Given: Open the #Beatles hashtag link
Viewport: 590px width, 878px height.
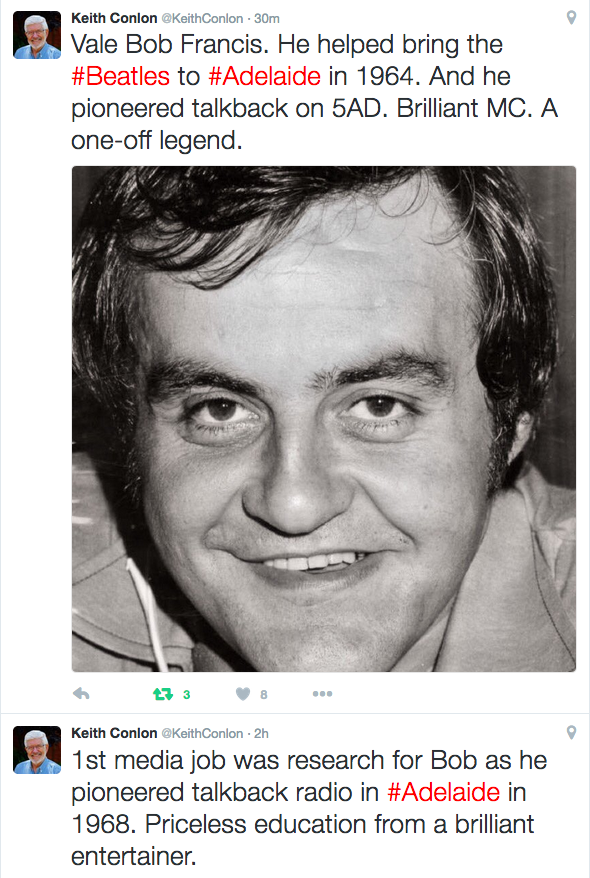Looking at the screenshot, I should [120, 76].
